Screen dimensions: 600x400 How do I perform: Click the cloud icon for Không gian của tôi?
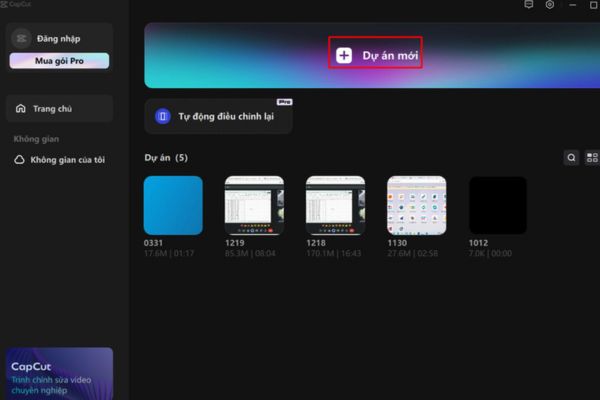pyautogui.click(x=19, y=160)
